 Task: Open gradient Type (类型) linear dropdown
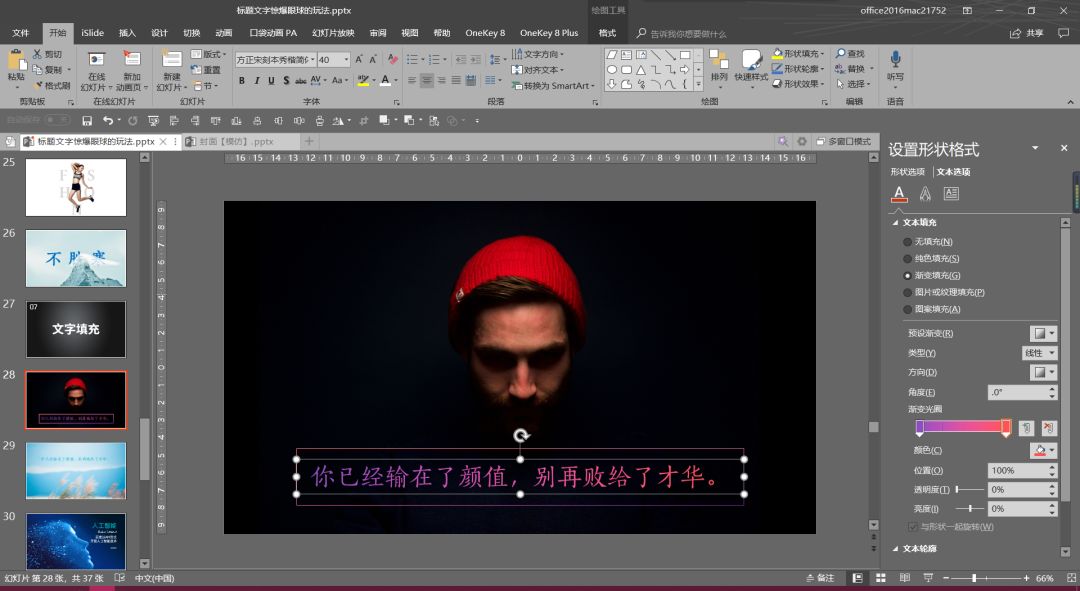[1039, 353]
